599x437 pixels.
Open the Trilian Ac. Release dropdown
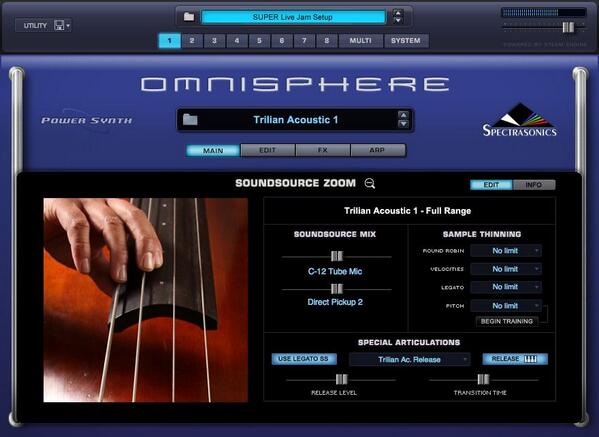coord(409,359)
